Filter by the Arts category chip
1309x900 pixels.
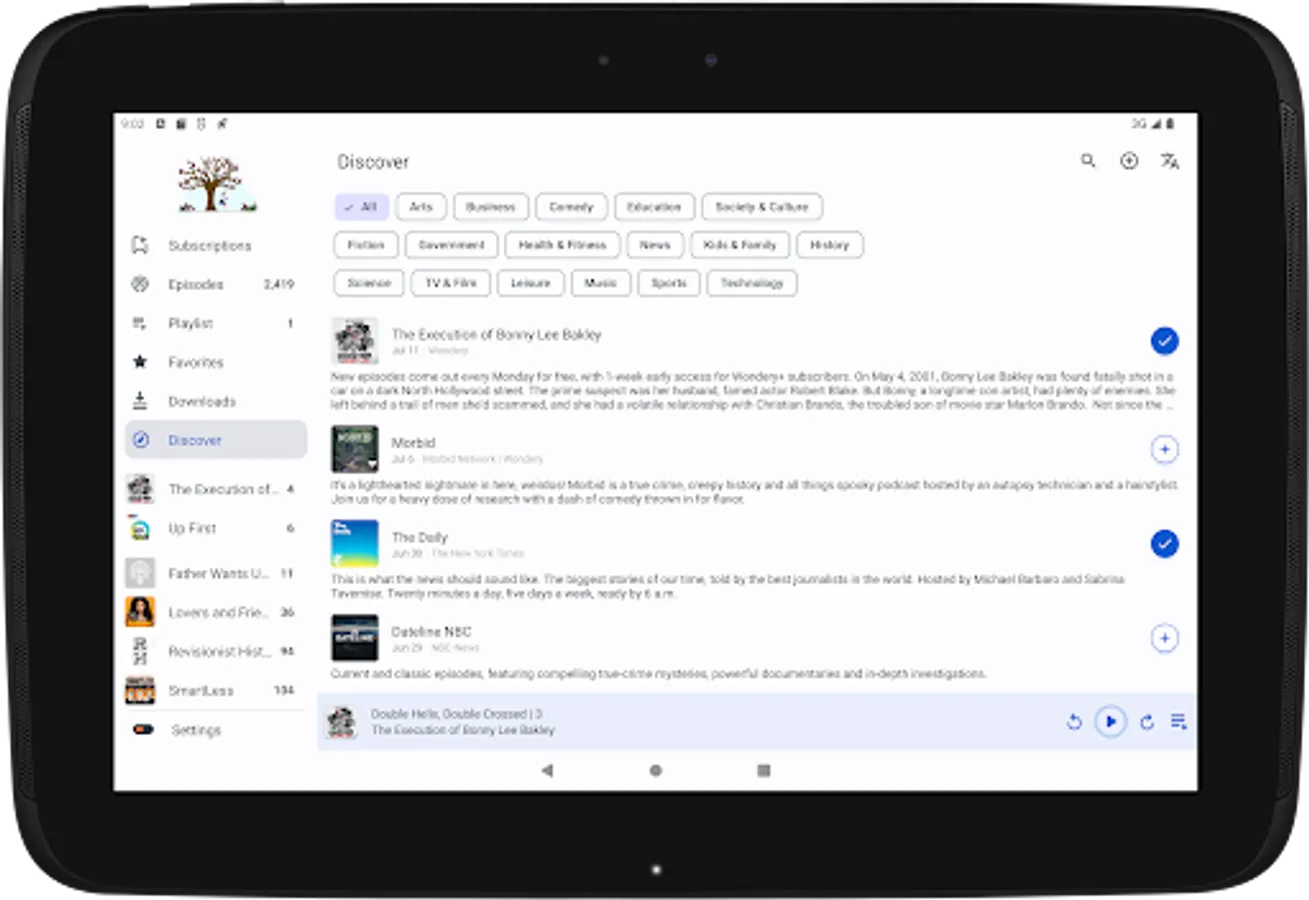[421, 207]
